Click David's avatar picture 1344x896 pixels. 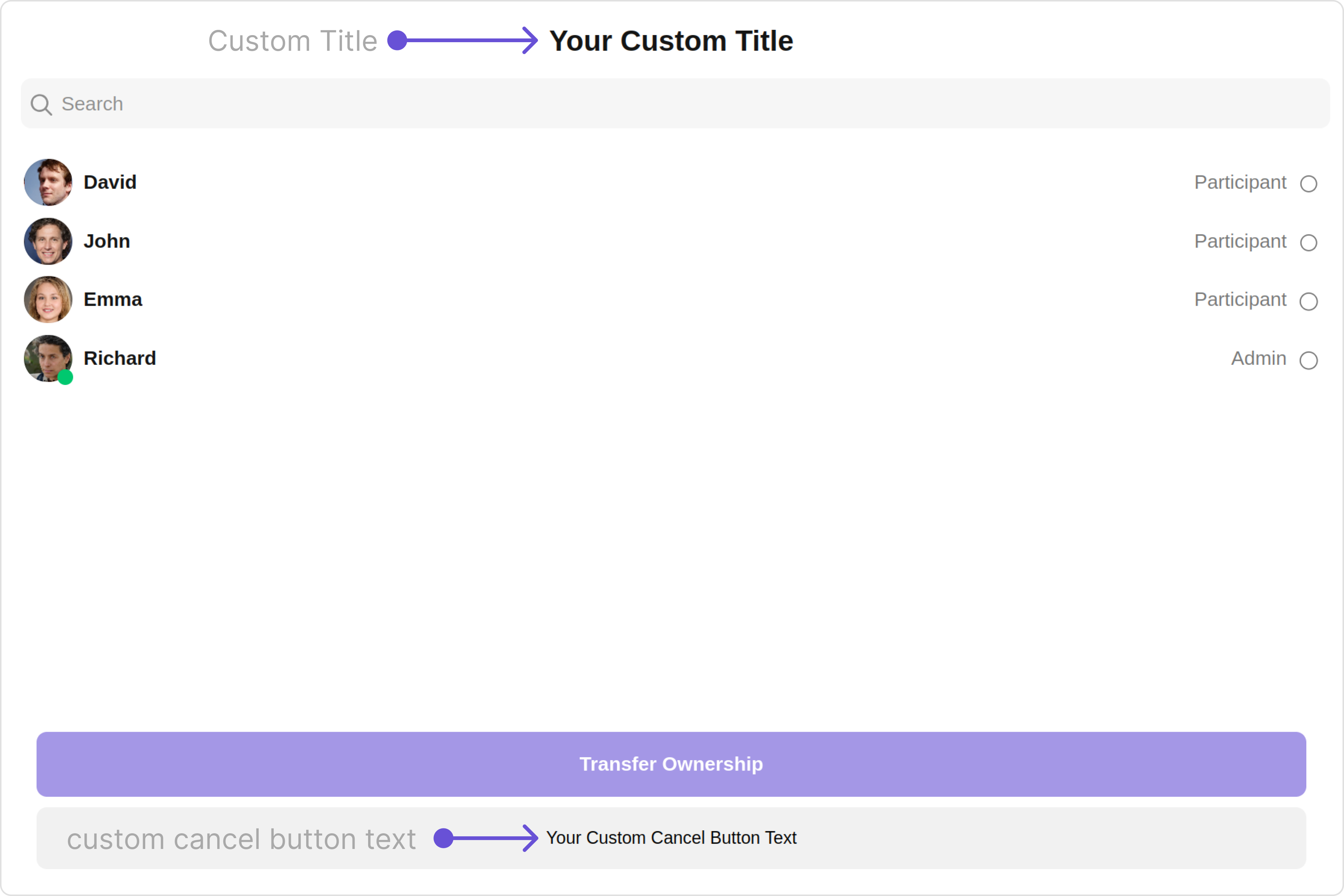[x=48, y=182]
